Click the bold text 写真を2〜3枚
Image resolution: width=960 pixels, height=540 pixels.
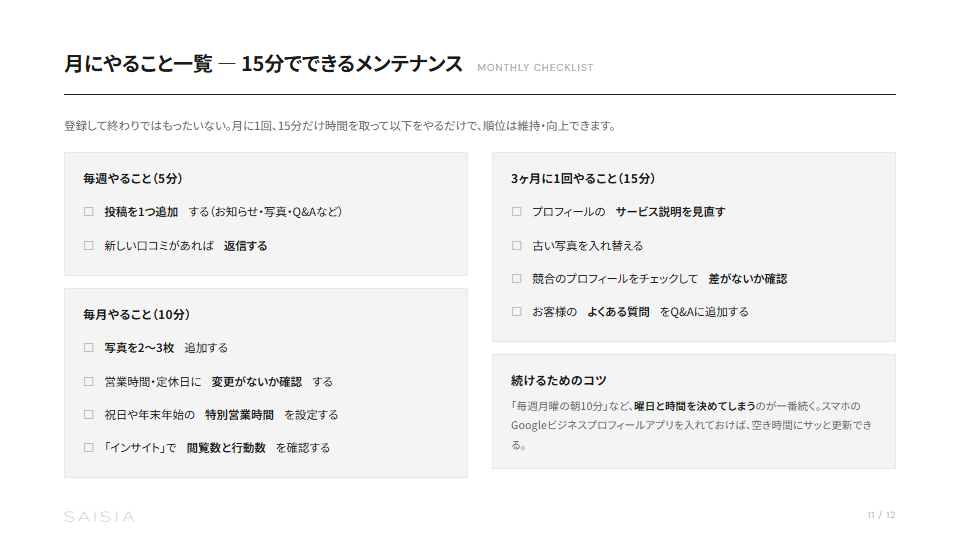tap(139, 348)
